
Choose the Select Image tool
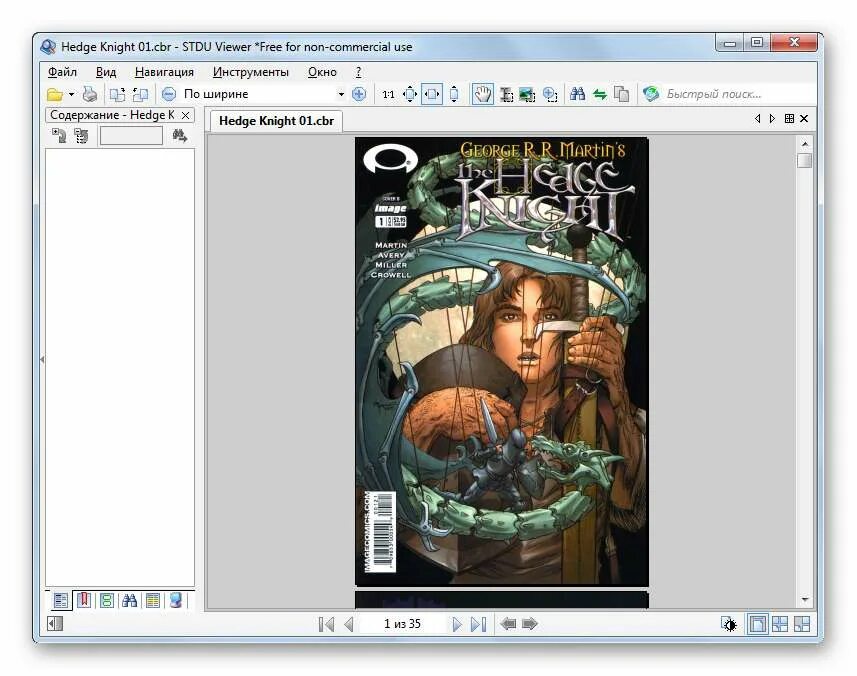click(527, 95)
